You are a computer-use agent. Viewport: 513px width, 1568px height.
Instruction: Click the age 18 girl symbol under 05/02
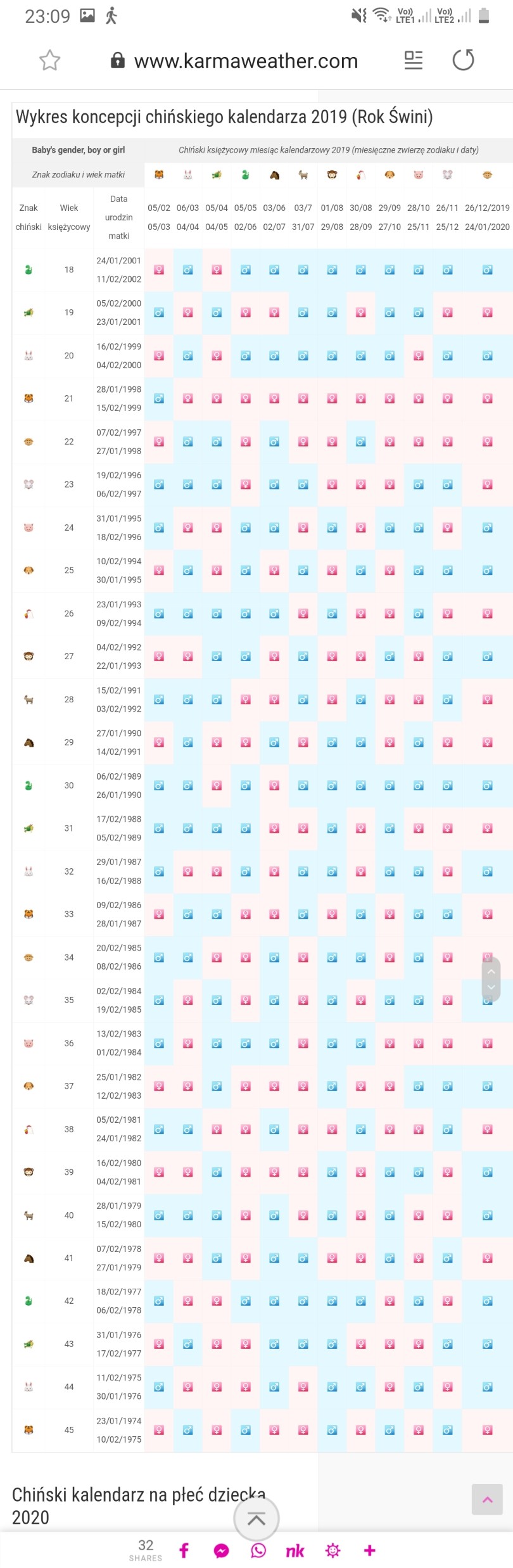[159, 270]
